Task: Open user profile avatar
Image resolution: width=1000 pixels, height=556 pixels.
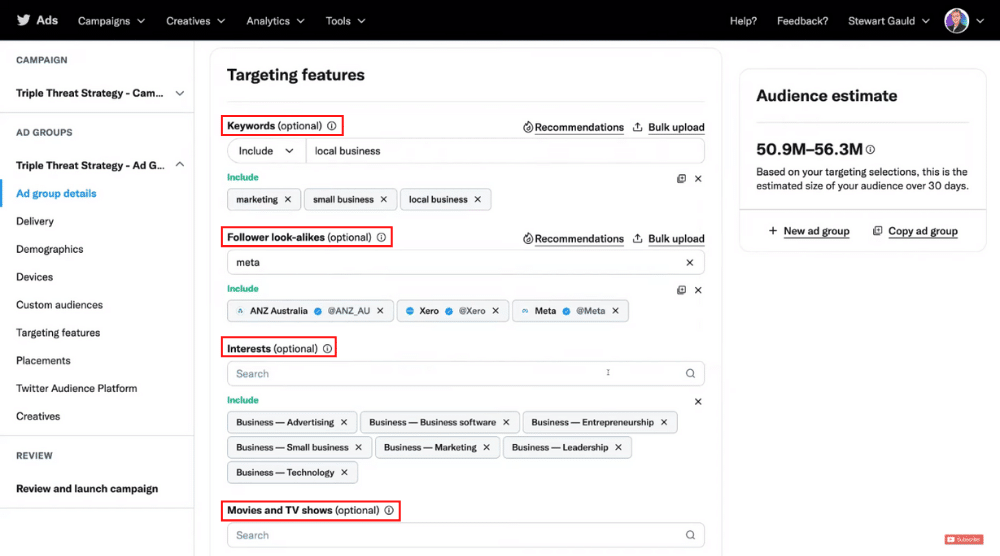Action: point(957,20)
